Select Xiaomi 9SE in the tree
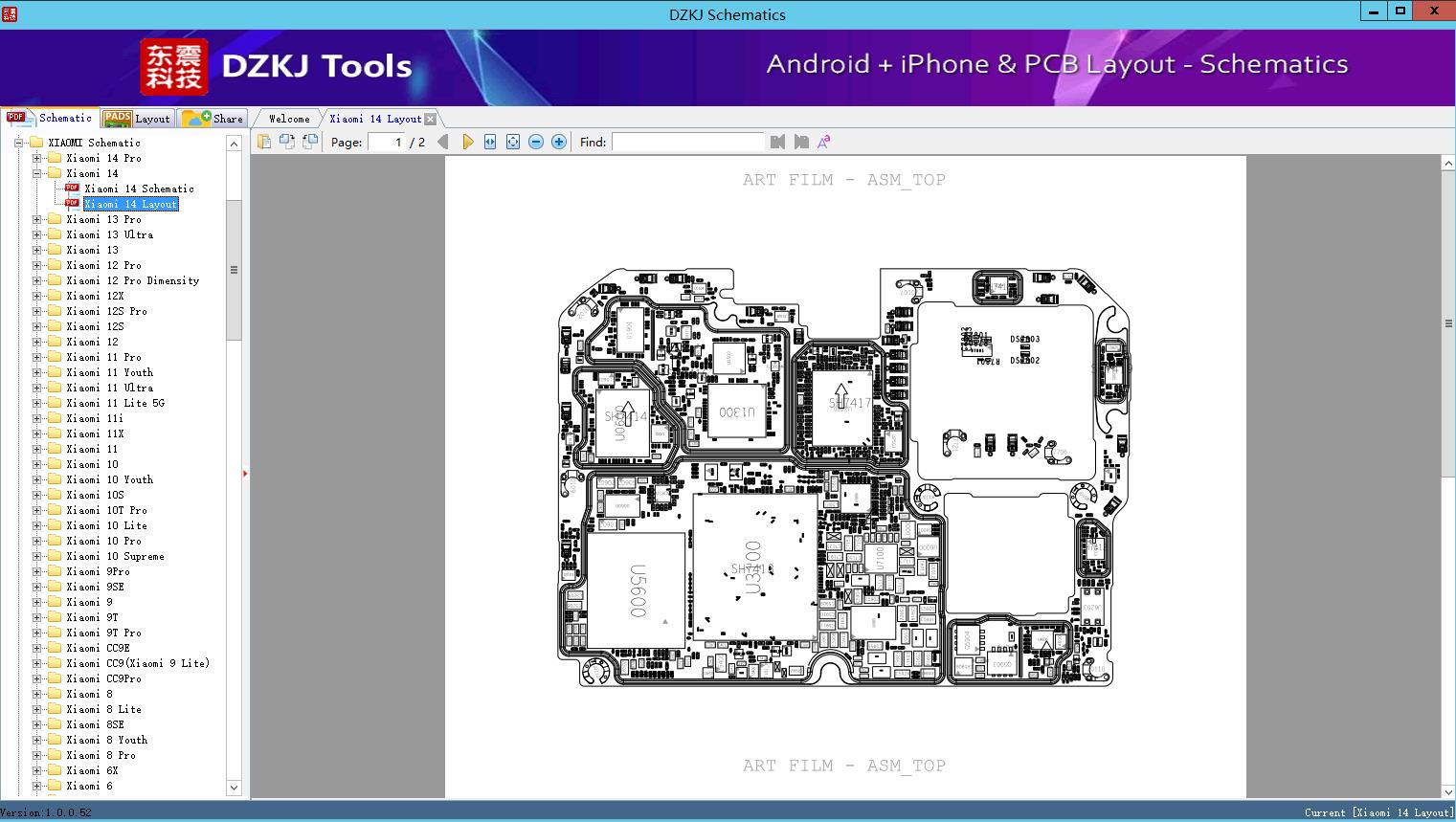 (96, 587)
